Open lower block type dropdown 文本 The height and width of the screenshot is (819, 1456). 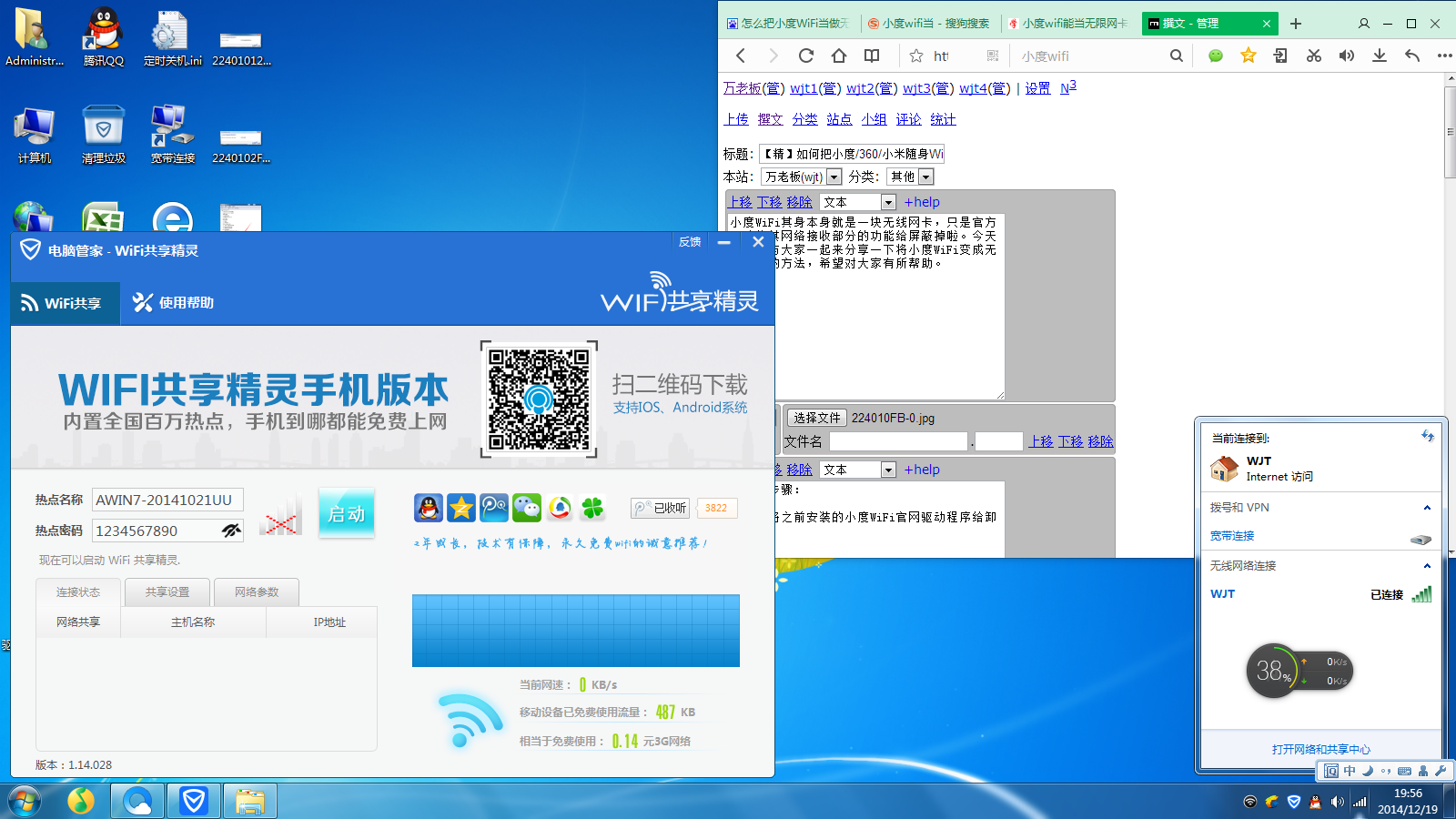pyautogui.click(x=858, y=470)
